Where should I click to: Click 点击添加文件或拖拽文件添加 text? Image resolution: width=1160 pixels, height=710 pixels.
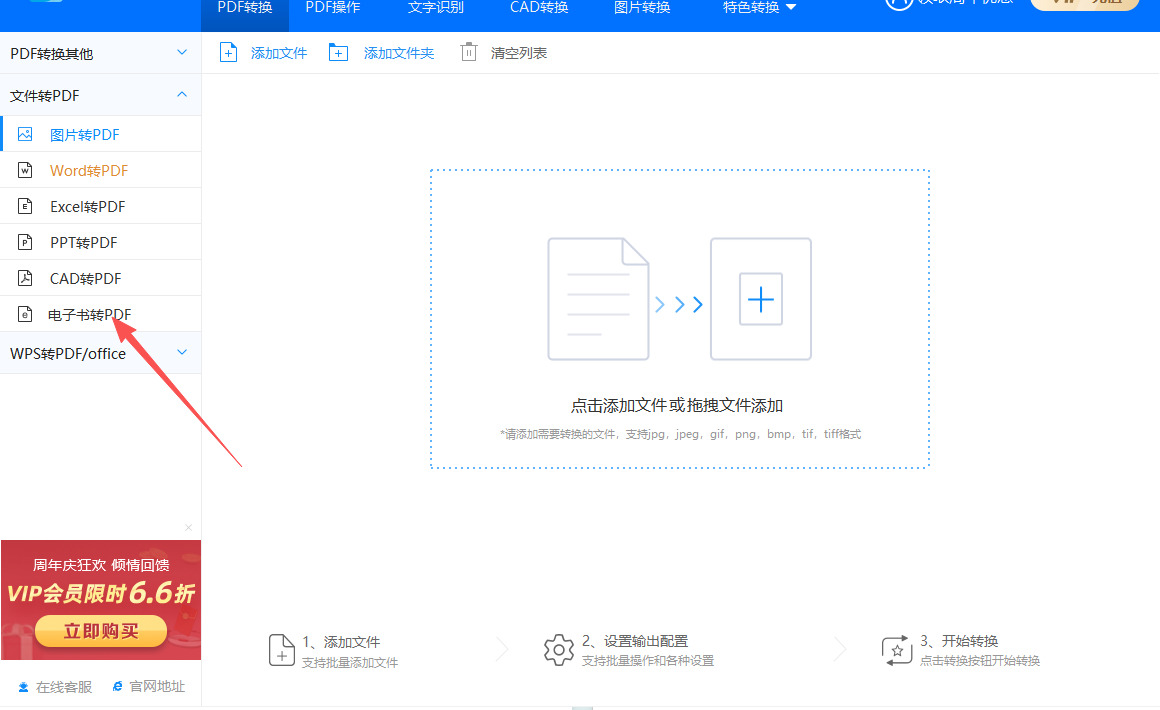coord(677,405)
